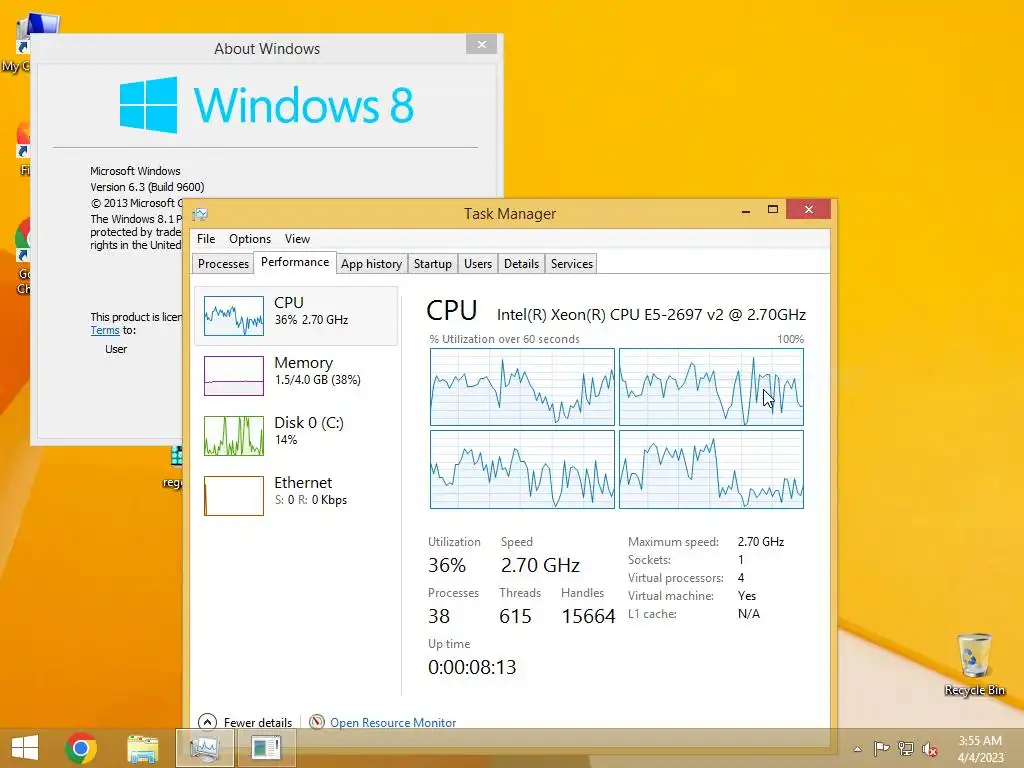Click the Utilization 36% value
The image size is (1024, 768).
point(447,565)
